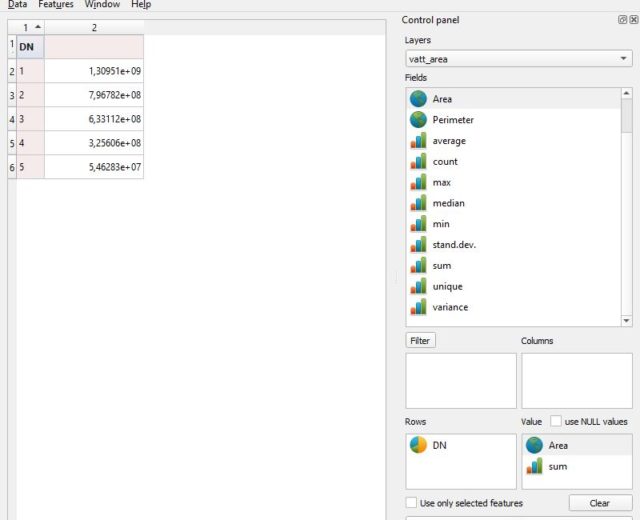Screen dimensions: 640x520
Task: Click the DN pie icon in Rows
Action: point(418,444)
